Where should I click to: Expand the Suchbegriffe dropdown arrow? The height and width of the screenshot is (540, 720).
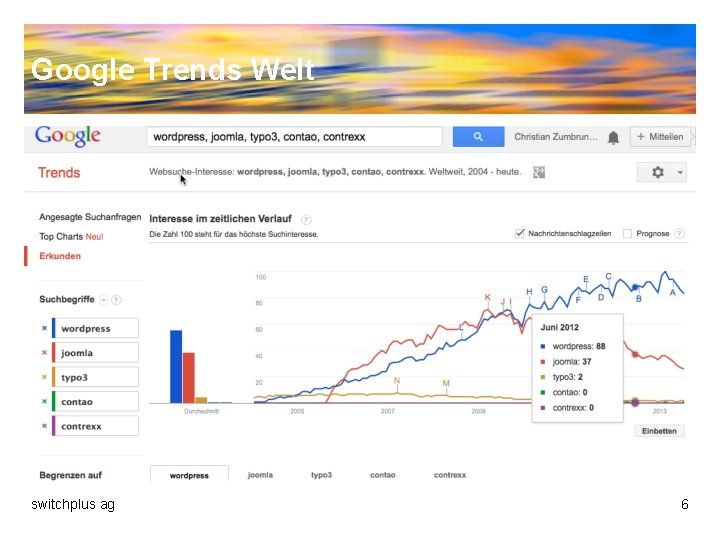[103, 299]
